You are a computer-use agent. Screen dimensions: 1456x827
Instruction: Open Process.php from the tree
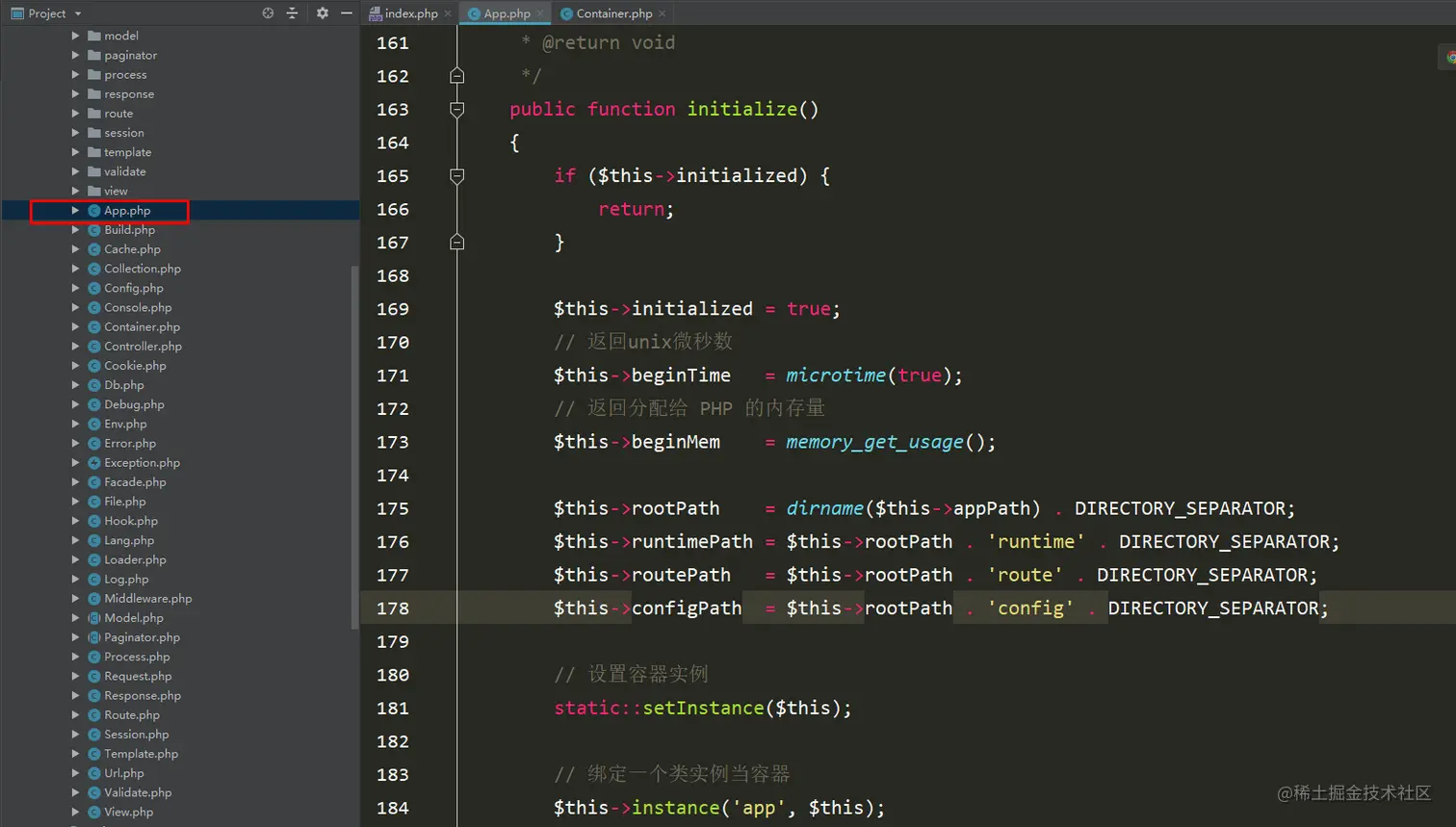tap(137, 657)
